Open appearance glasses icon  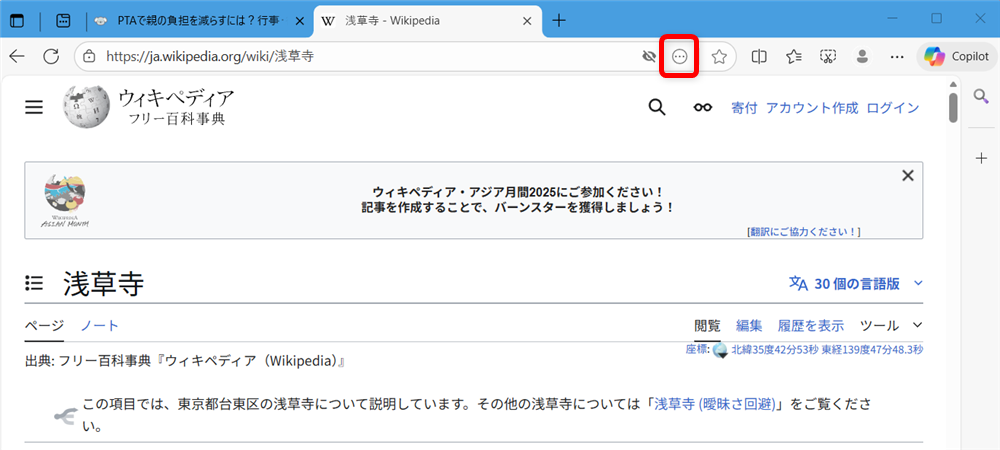tap(703, 108)
